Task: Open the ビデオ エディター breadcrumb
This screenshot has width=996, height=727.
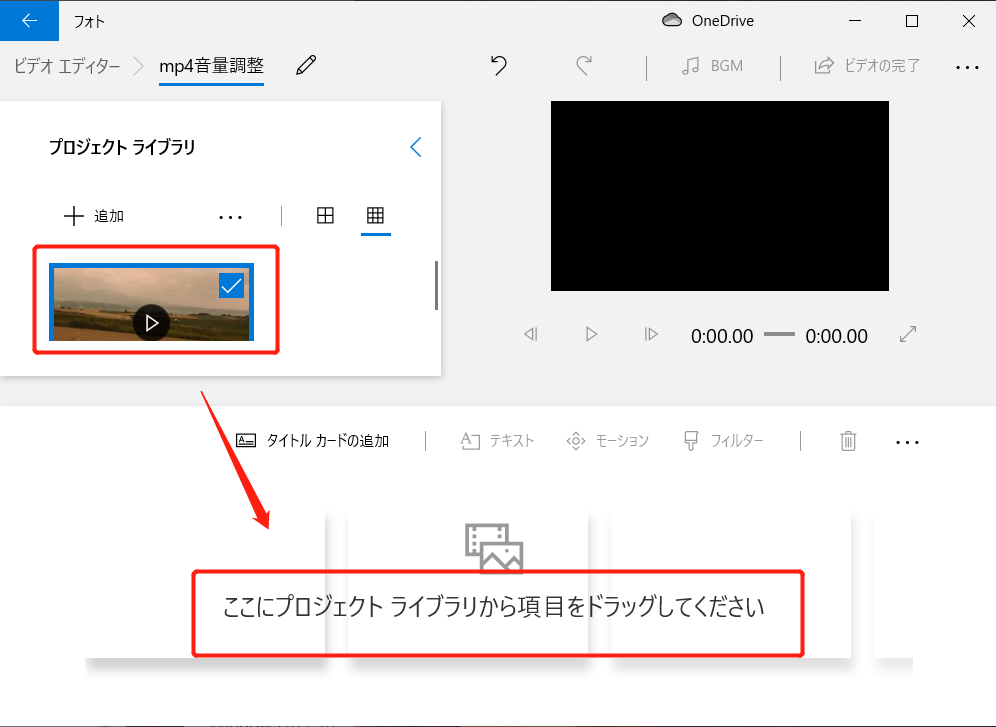Action: (67, 66)
